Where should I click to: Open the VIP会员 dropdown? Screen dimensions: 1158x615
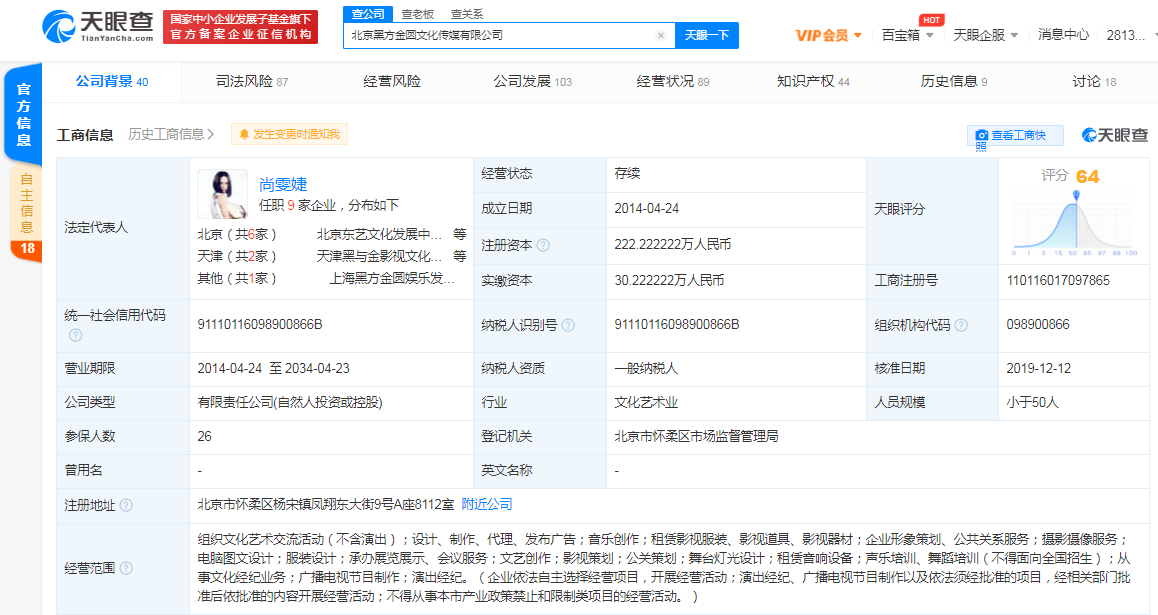828,35
